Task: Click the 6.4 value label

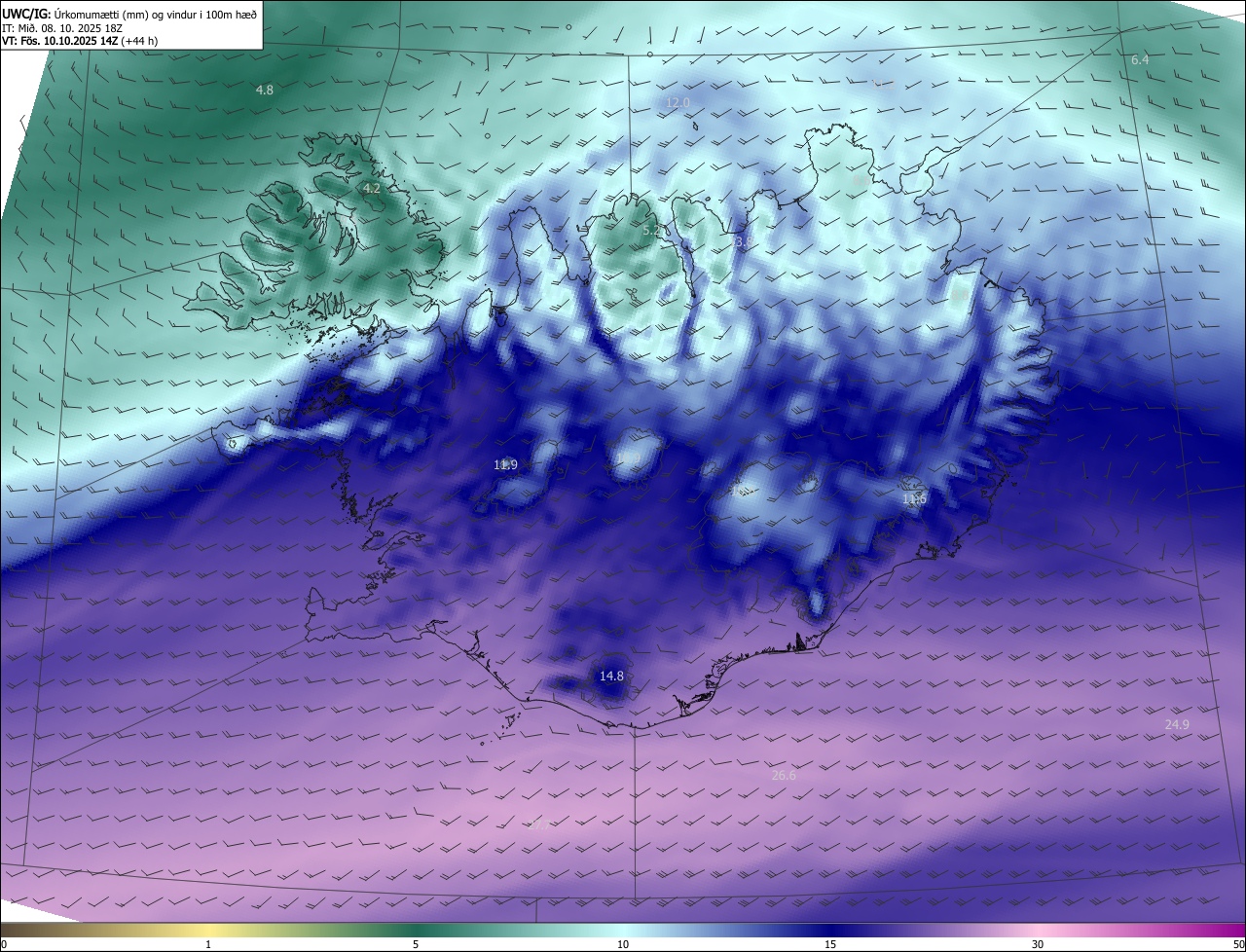Action: 1140,60
